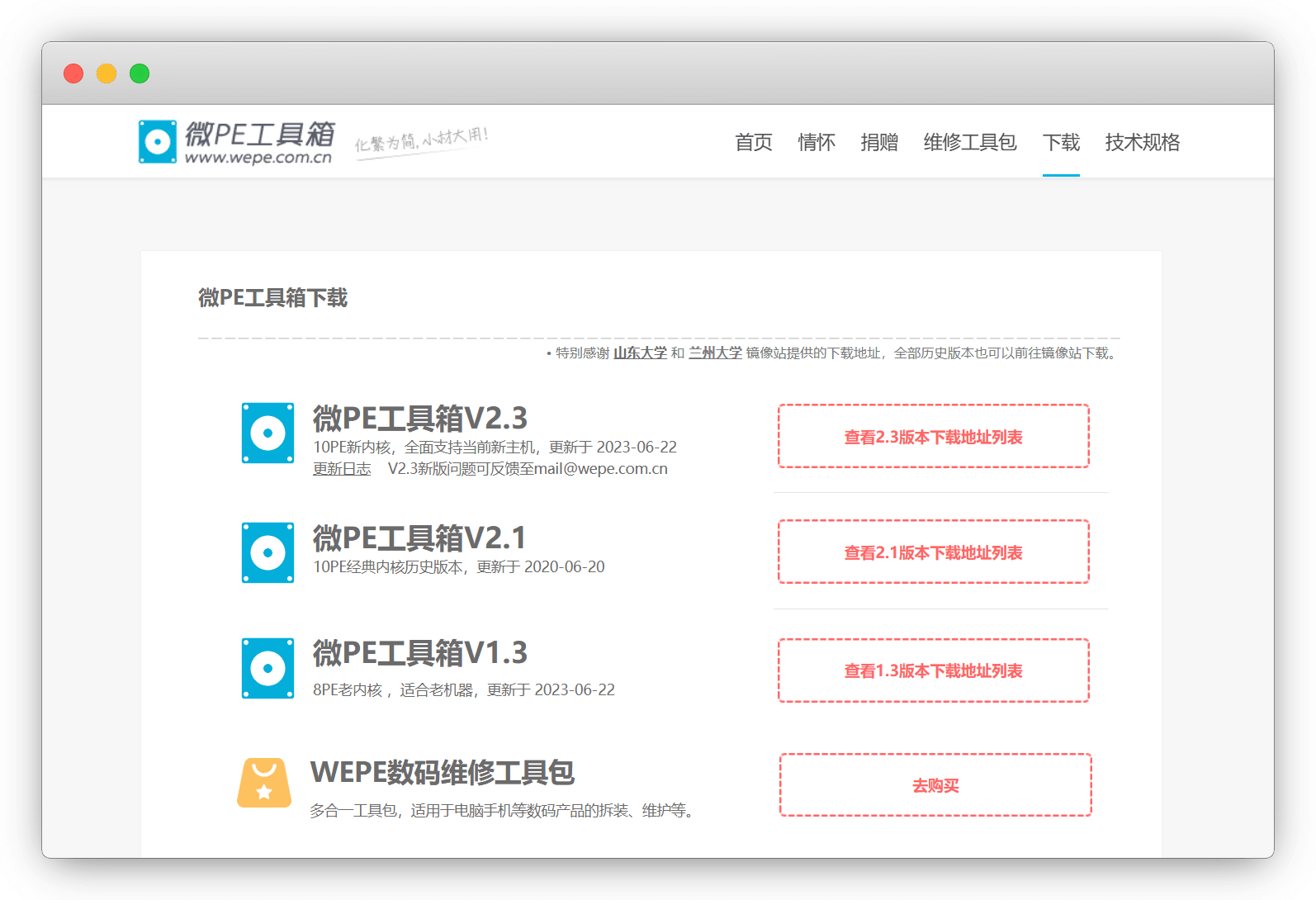Viewport: 1316px width, 900px height.
Task: Click the disc icon beside 微PE工具箱V2.3
Action: (x=267, y=433)
